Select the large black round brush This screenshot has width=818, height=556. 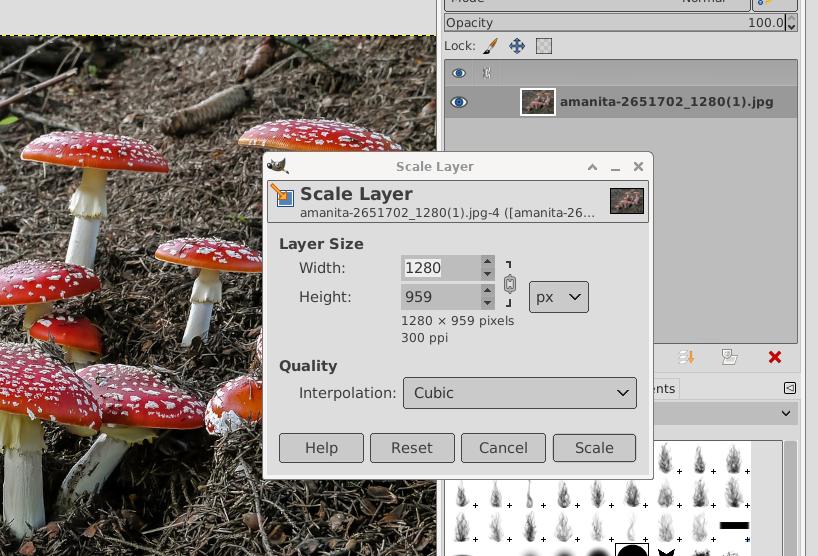tap(632, 550)
